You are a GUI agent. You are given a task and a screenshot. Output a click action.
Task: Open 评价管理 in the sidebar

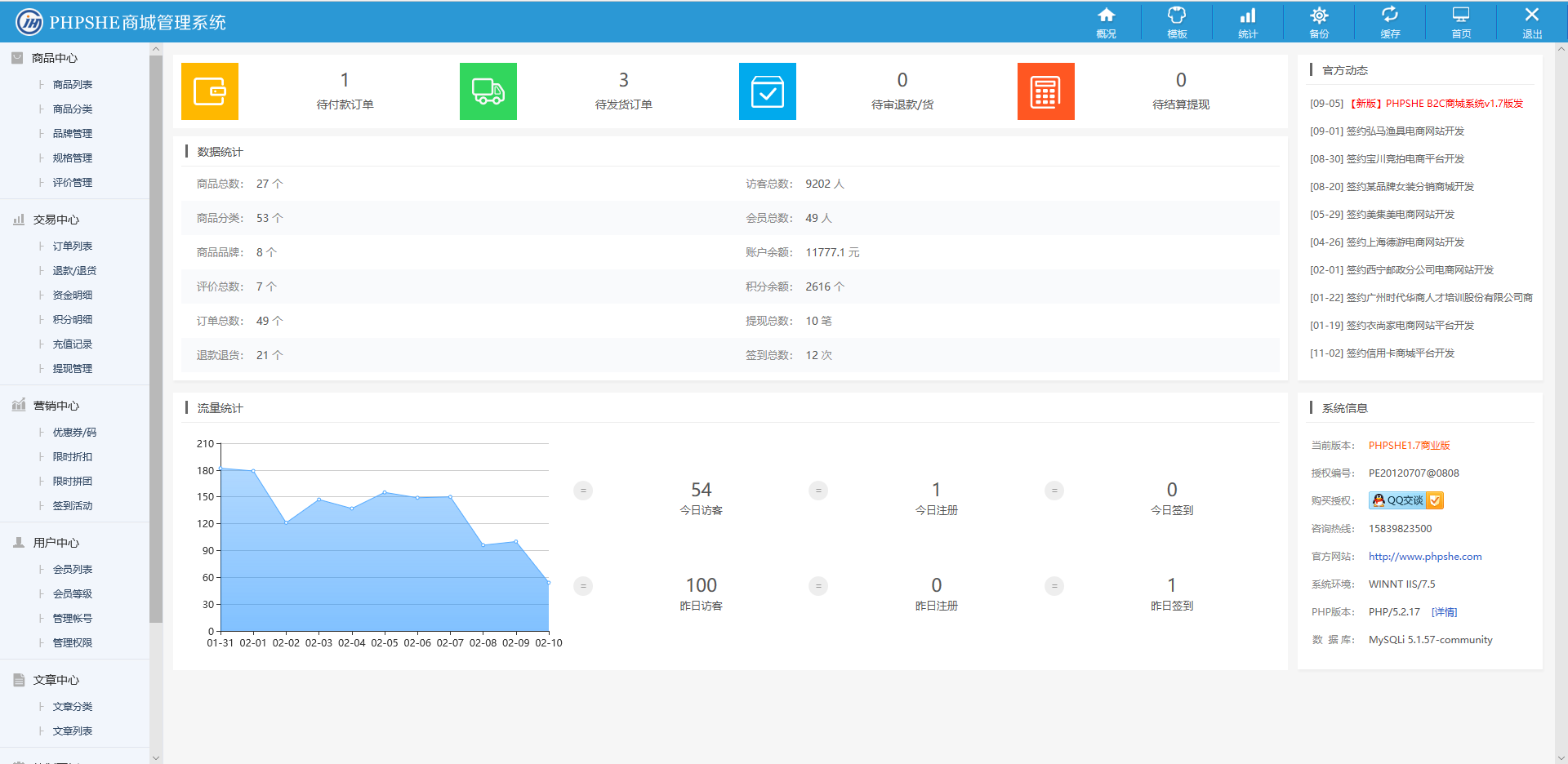tap(73, 183)
